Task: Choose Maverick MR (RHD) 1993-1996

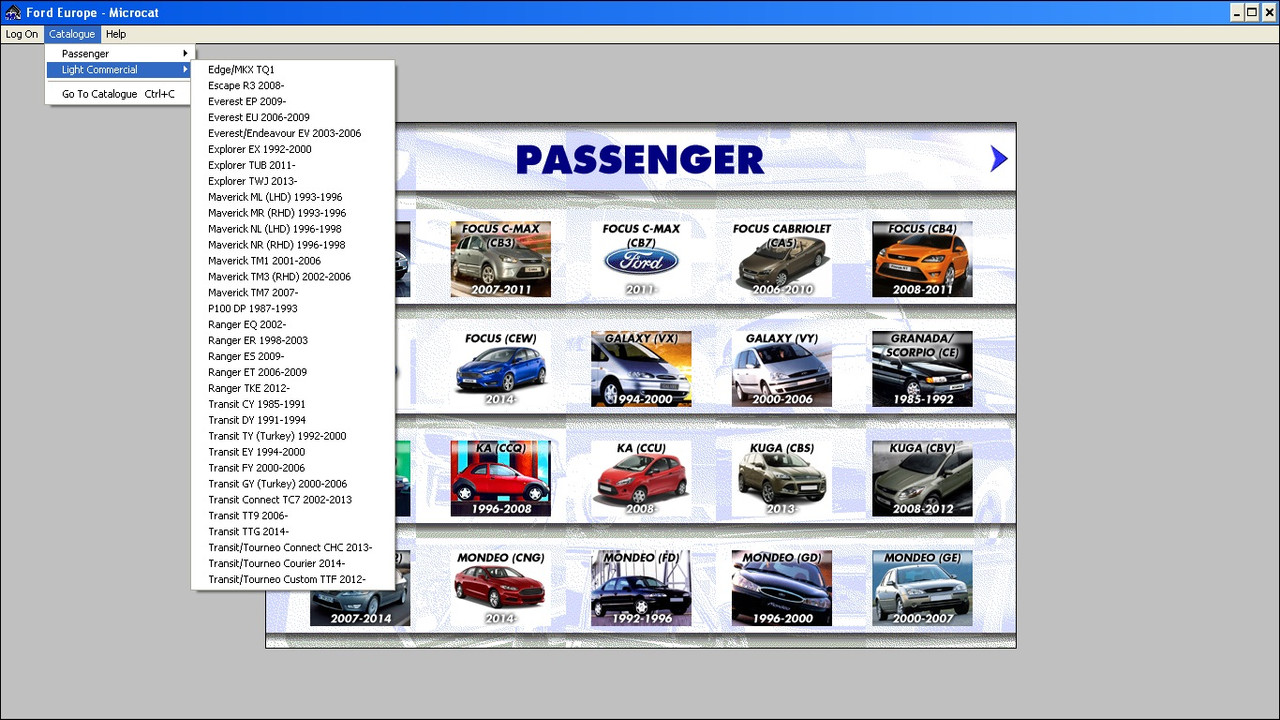Action: click(293, 214)
